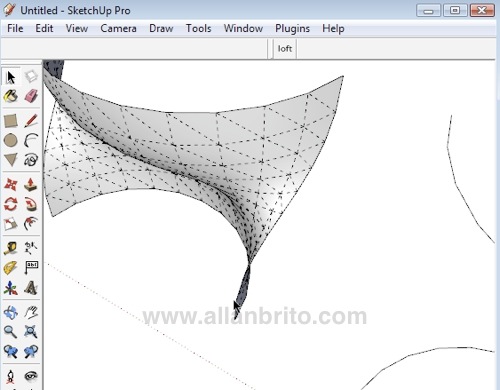Activate the Paint Bucket tool
500x390 pixels.
(x=11, y=96)
